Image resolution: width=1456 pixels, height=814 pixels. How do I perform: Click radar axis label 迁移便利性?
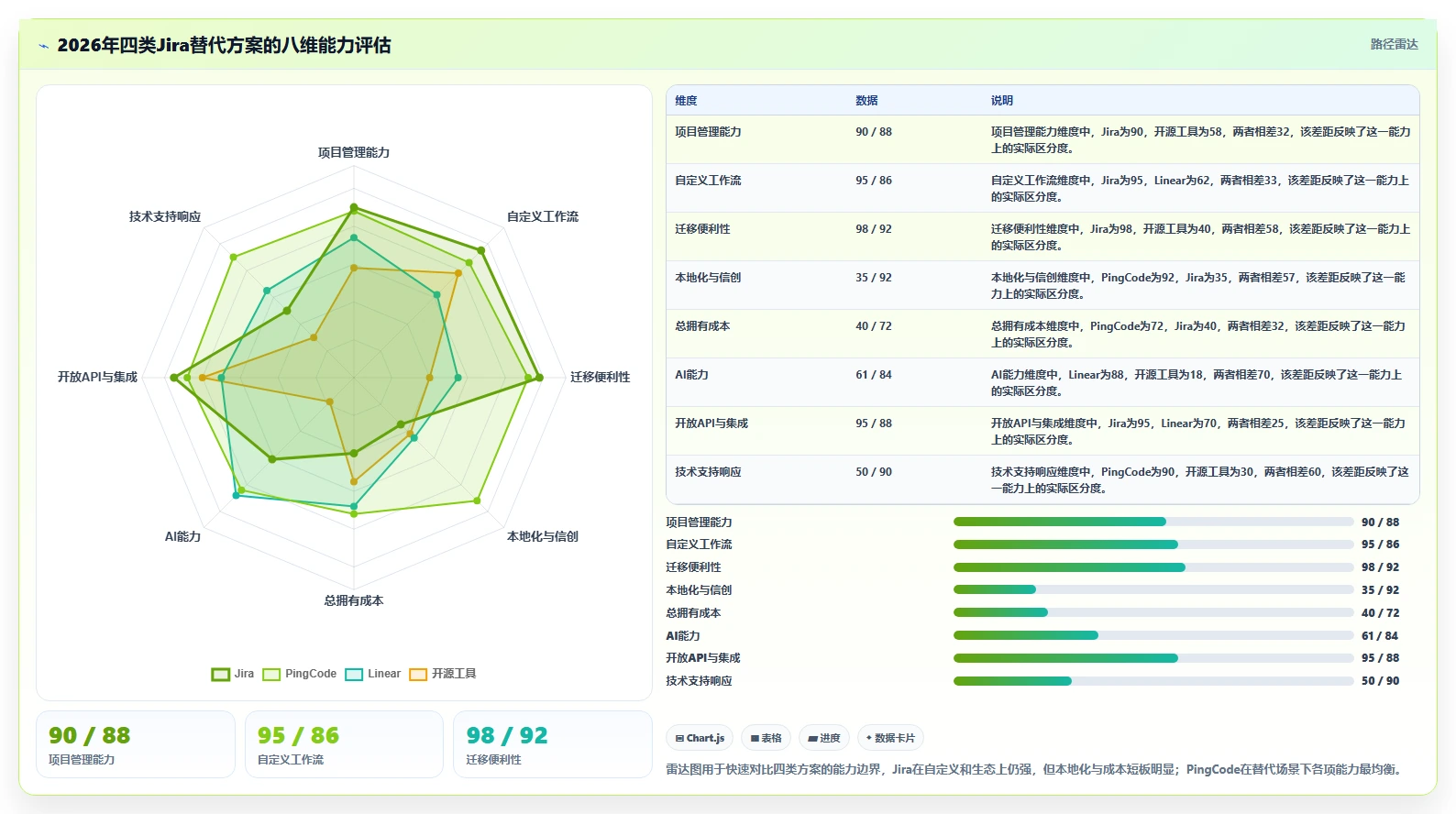click(600, 377)
